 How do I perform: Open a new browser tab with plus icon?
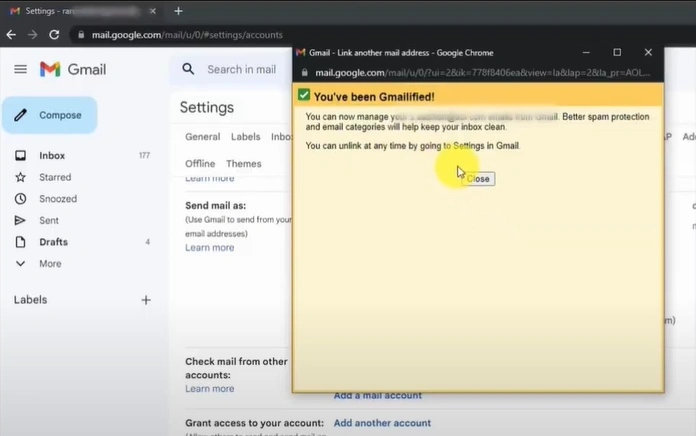click(x=178, y=11)
